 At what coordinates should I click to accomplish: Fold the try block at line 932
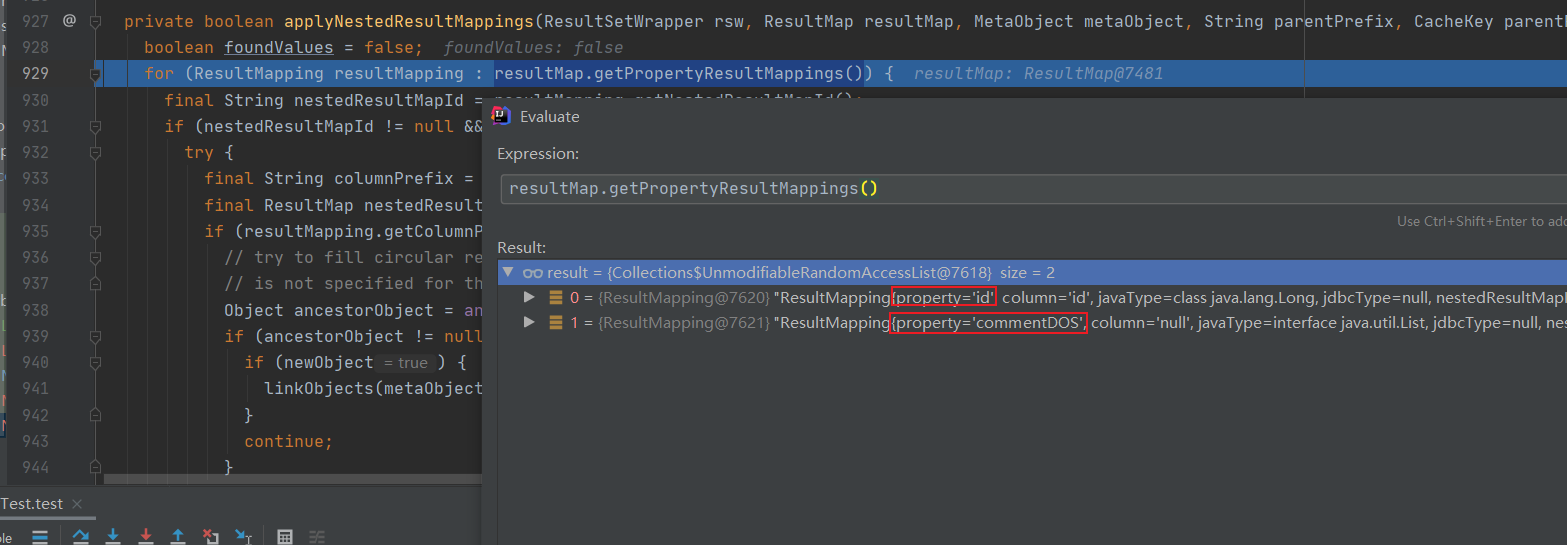point(96,153)
